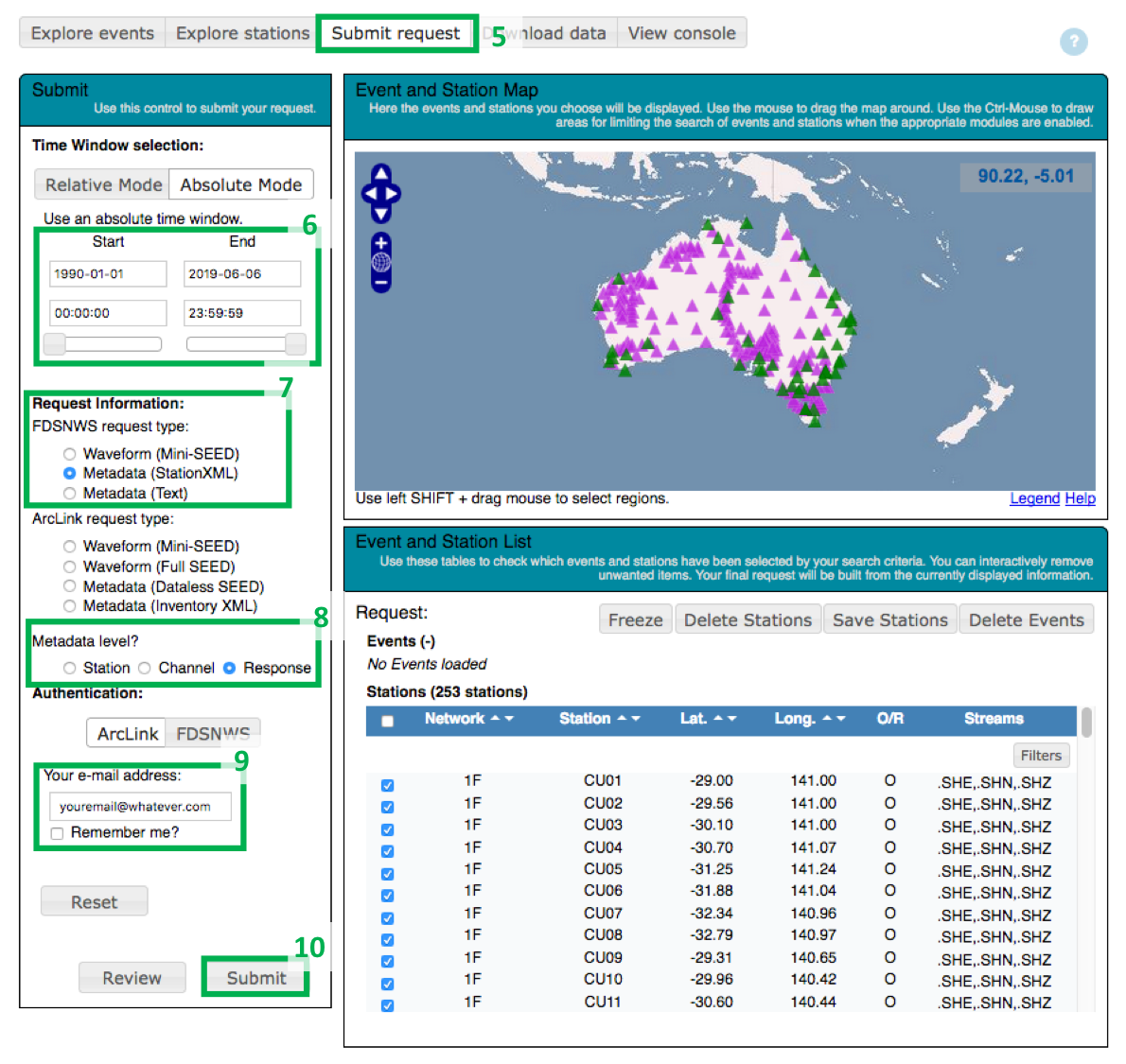Sort the Long. column descending

point(840,719)
